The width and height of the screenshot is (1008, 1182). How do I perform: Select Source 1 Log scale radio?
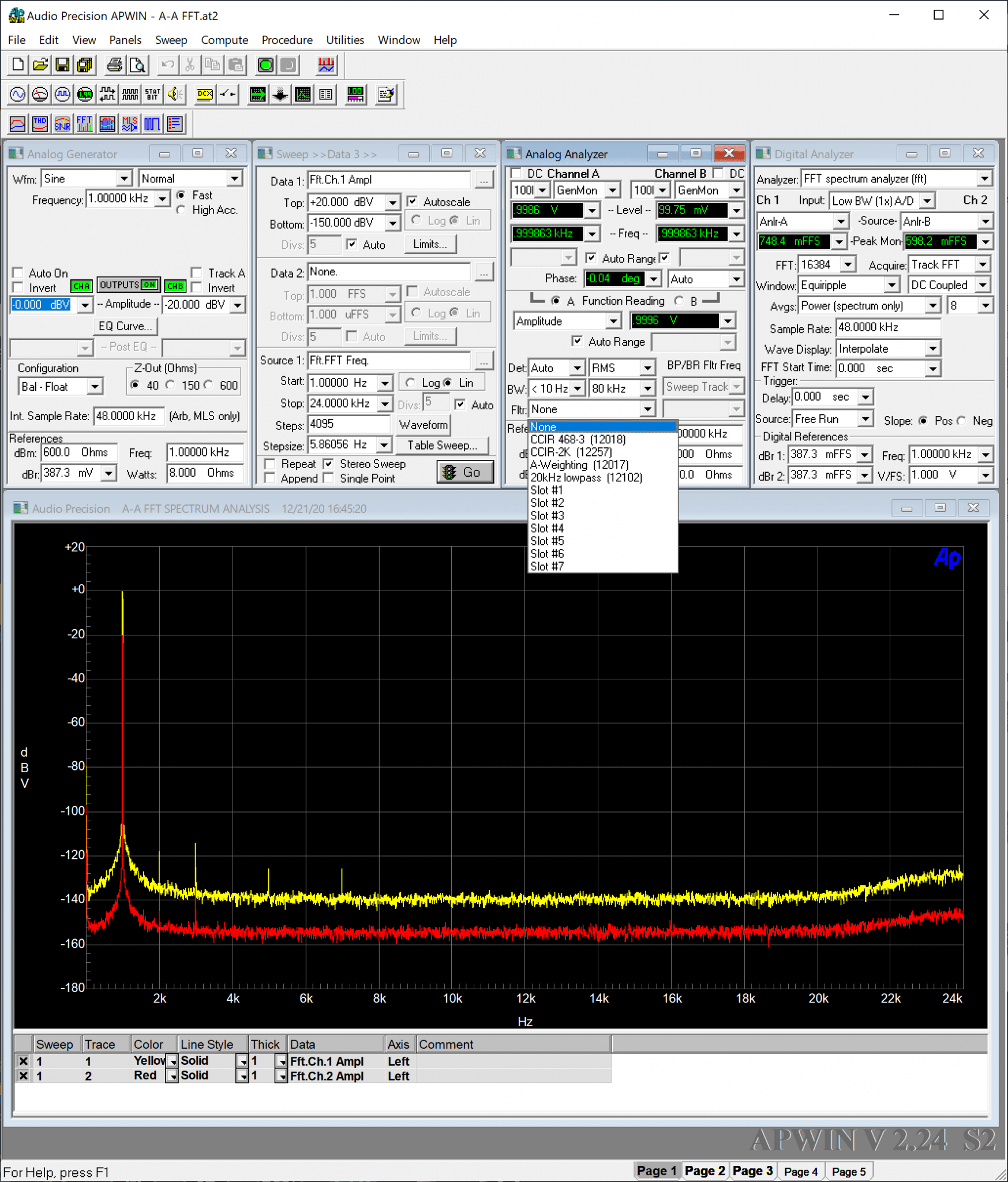(410, 383)
